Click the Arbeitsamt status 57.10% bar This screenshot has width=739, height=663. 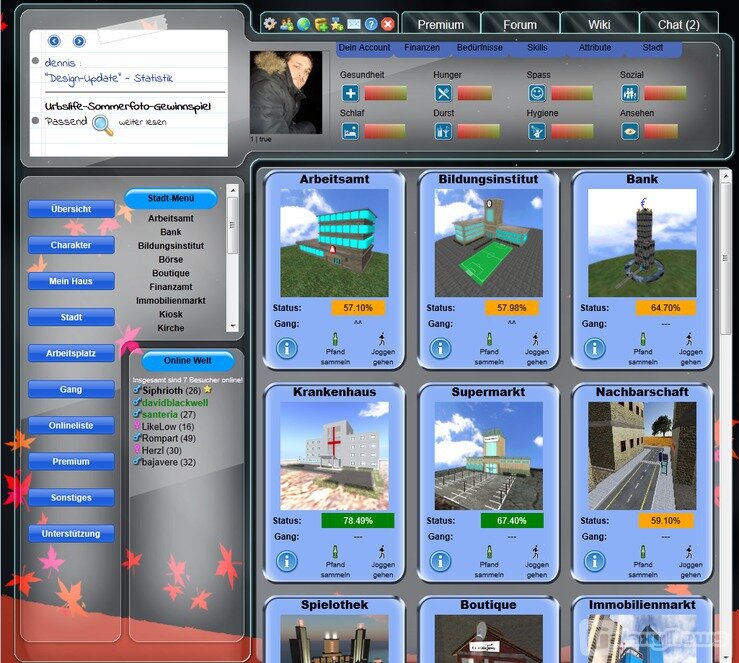pos(358,308)
